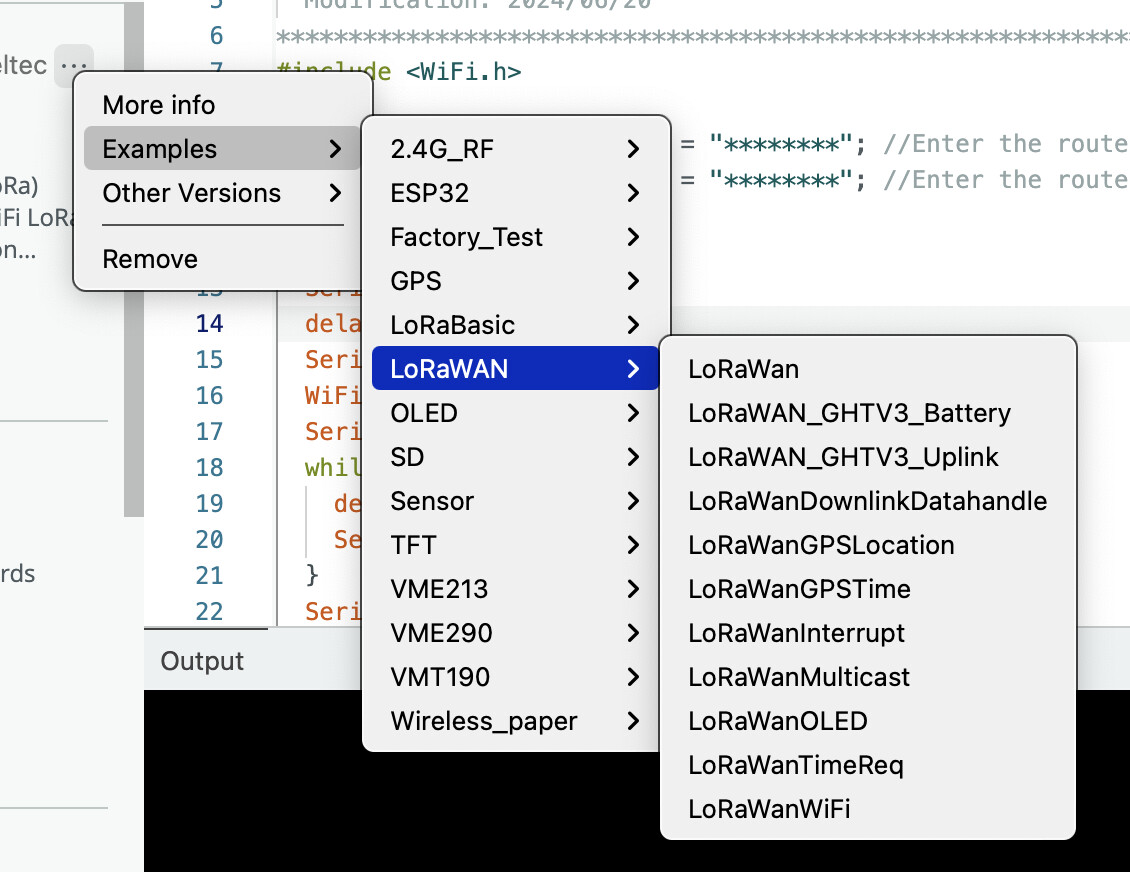Open the LoRaWanGPSTime example sketch
Image resolution: width=1130 pixels, height=872 pixels.
(799, 589)
